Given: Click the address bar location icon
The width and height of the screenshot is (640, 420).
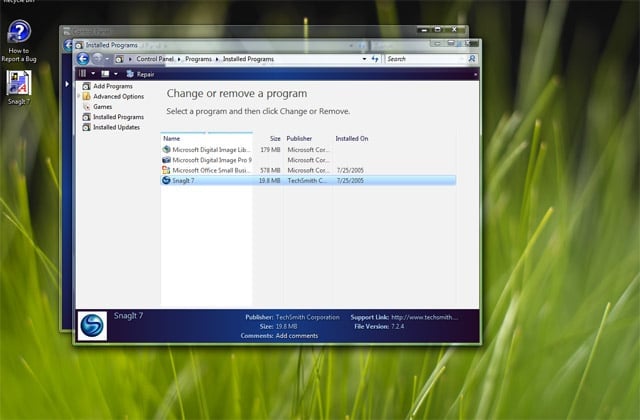Looking at the screenshot, I should (x=119, y=59).
